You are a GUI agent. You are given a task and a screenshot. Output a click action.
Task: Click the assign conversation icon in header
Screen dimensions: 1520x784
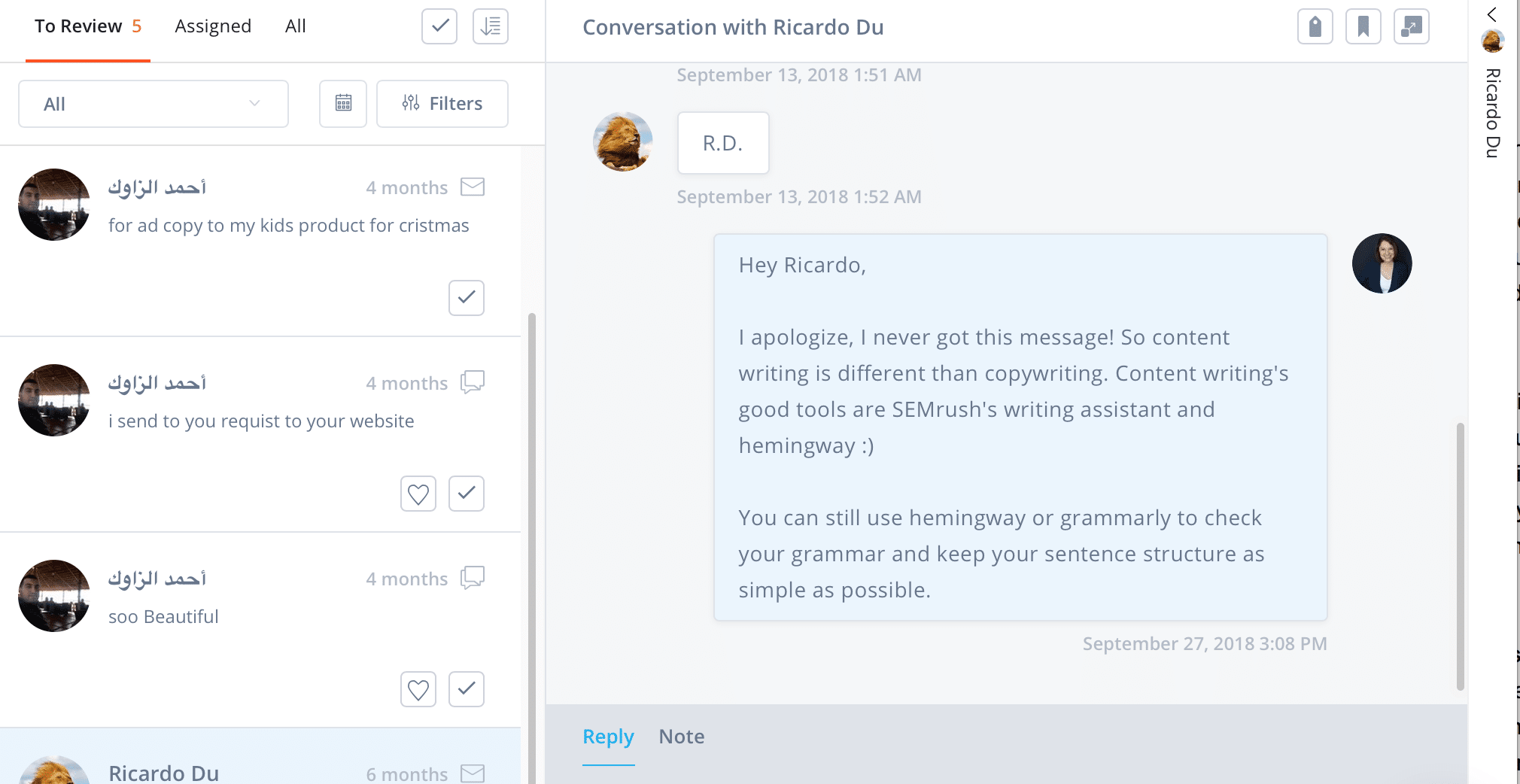coord(1411,27)
